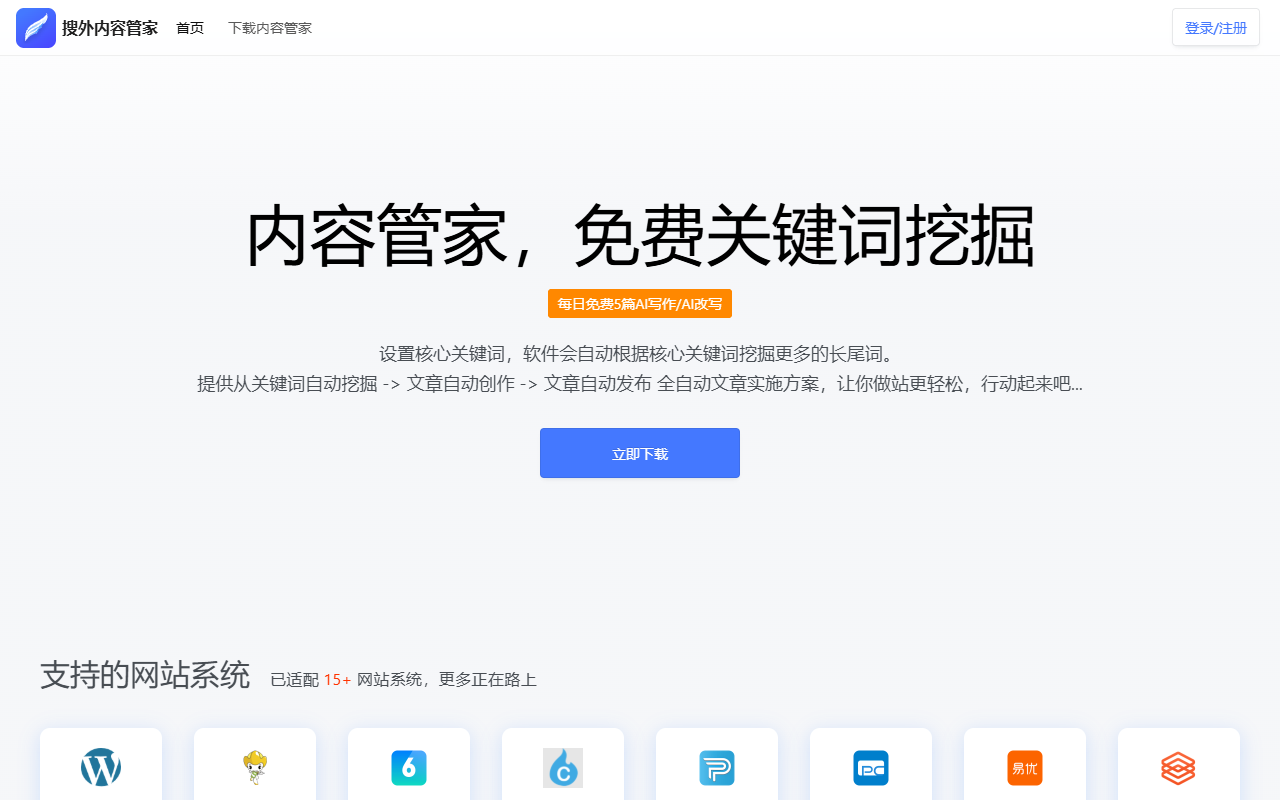Viewport: 1280px width, 800px height.
Task: Click the 搜外内容管家 brand name
Action: pyautogui.click(x=110, y=28)
